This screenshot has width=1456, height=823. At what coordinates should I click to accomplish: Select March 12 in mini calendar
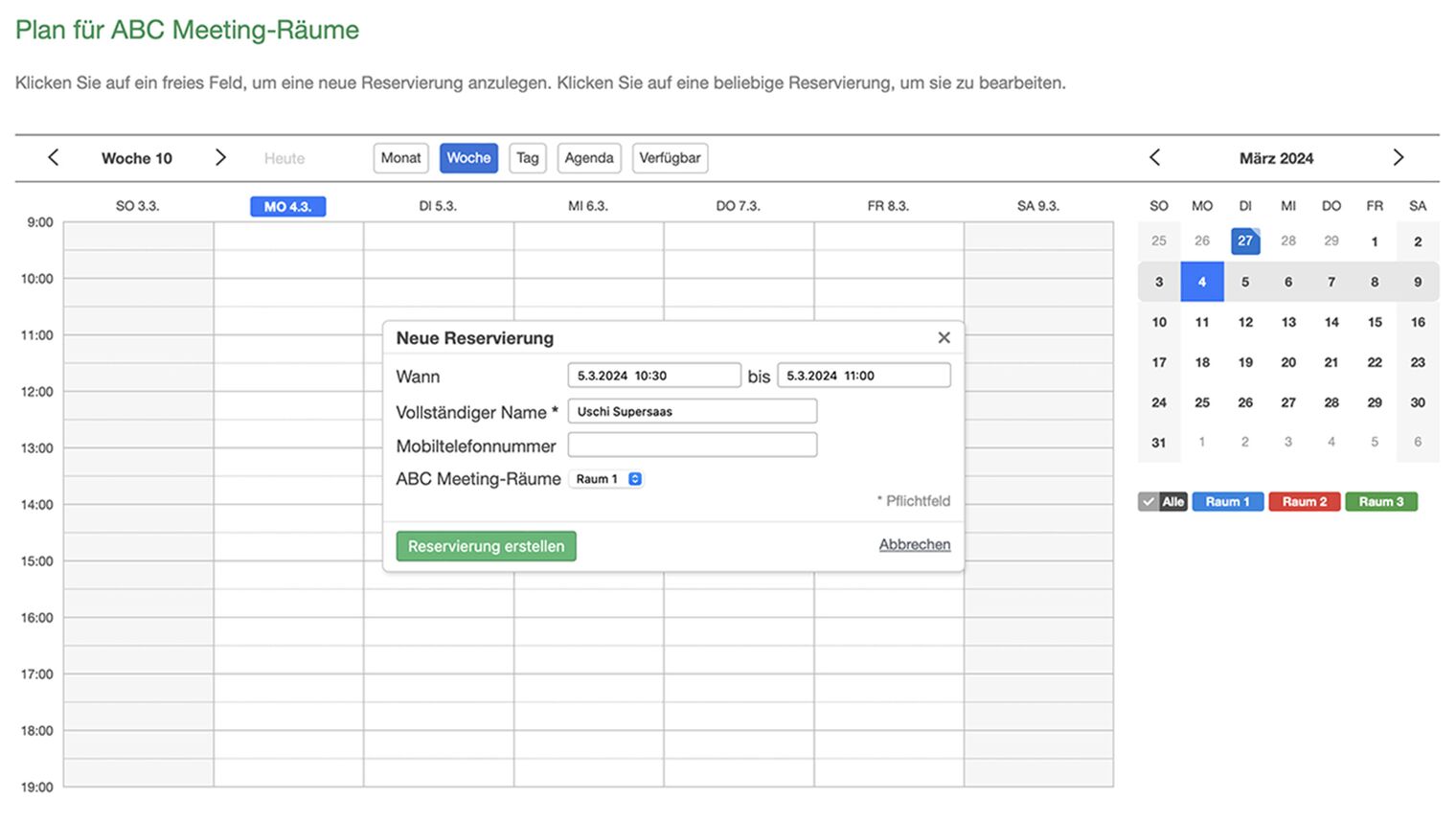[1245, 322]
